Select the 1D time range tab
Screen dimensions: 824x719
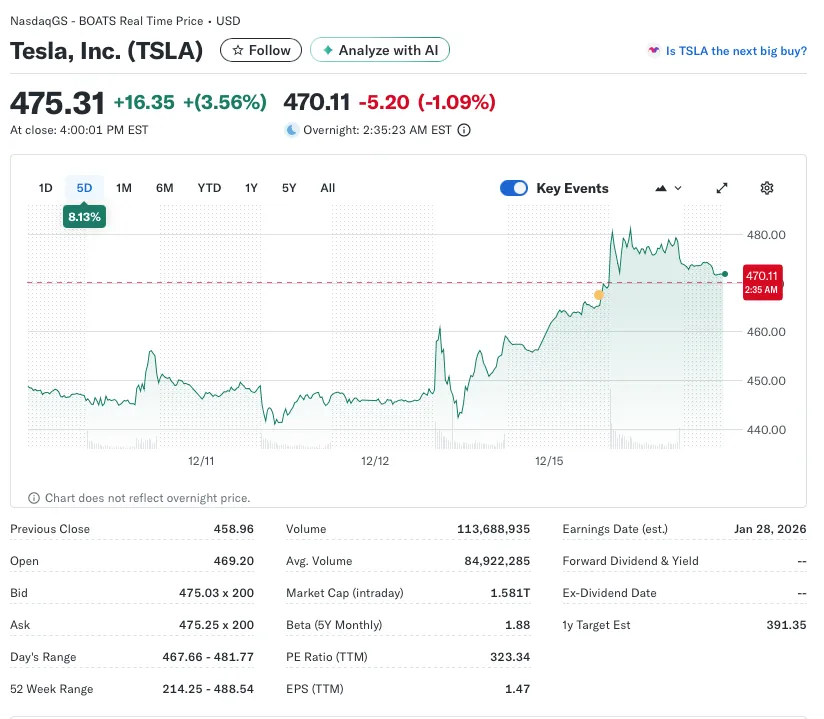[x=45, y=188]
